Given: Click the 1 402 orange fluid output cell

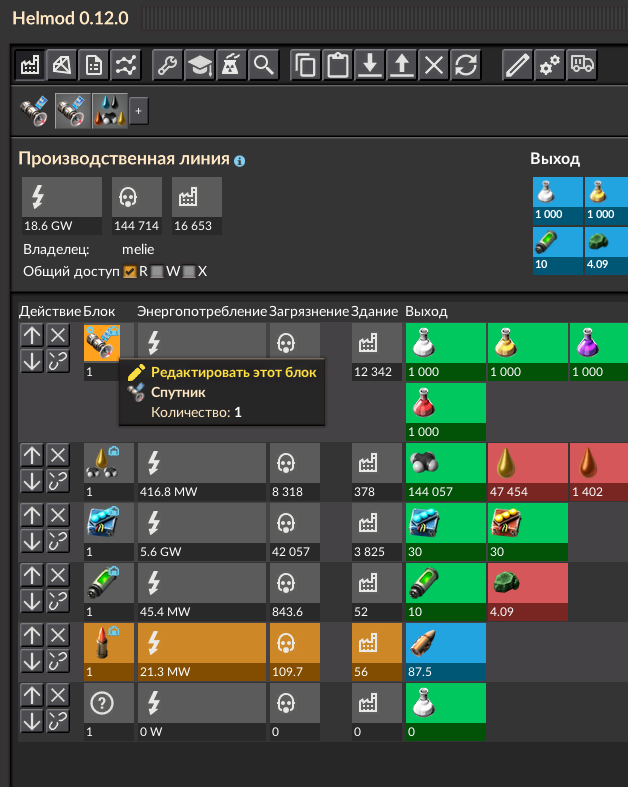Looking at the screenshot, I should pyautogui.click(x=598, y=471).
